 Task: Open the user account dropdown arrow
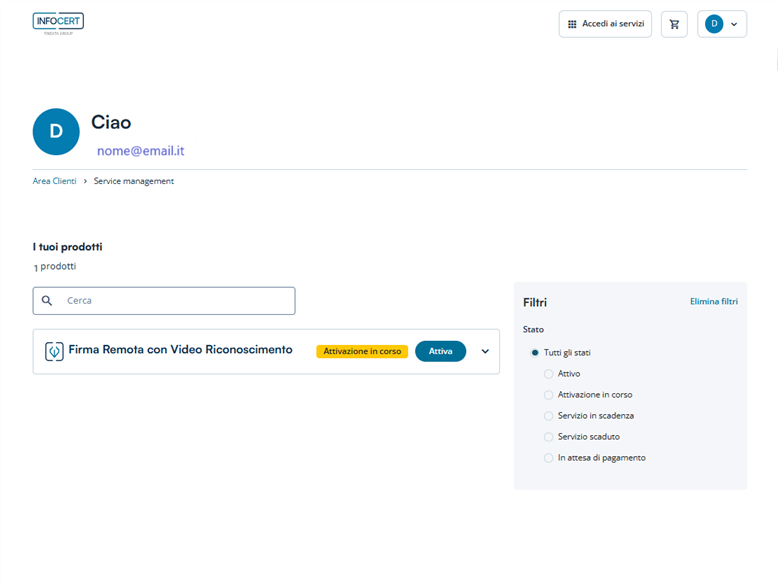coord(734,24)
